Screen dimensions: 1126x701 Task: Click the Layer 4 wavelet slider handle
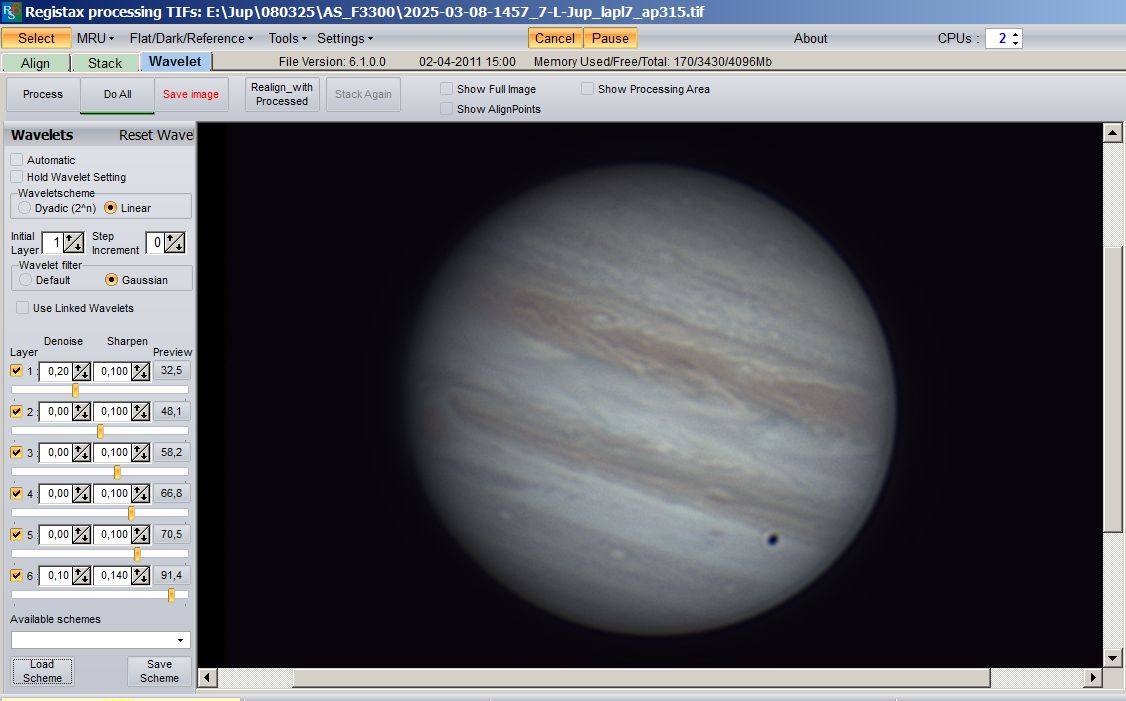[x=131, y=513]
